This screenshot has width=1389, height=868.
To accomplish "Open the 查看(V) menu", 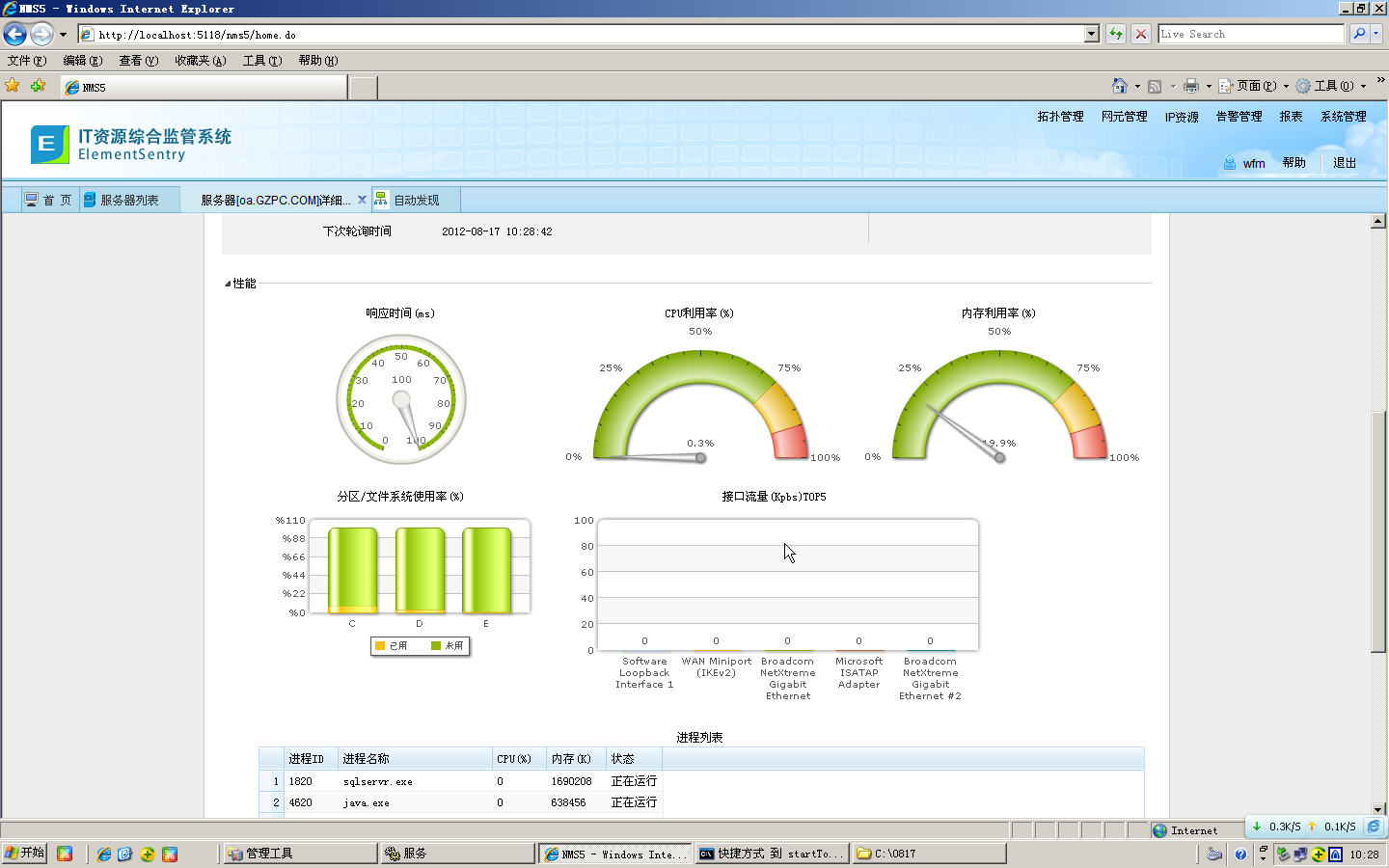I will 139,60.
